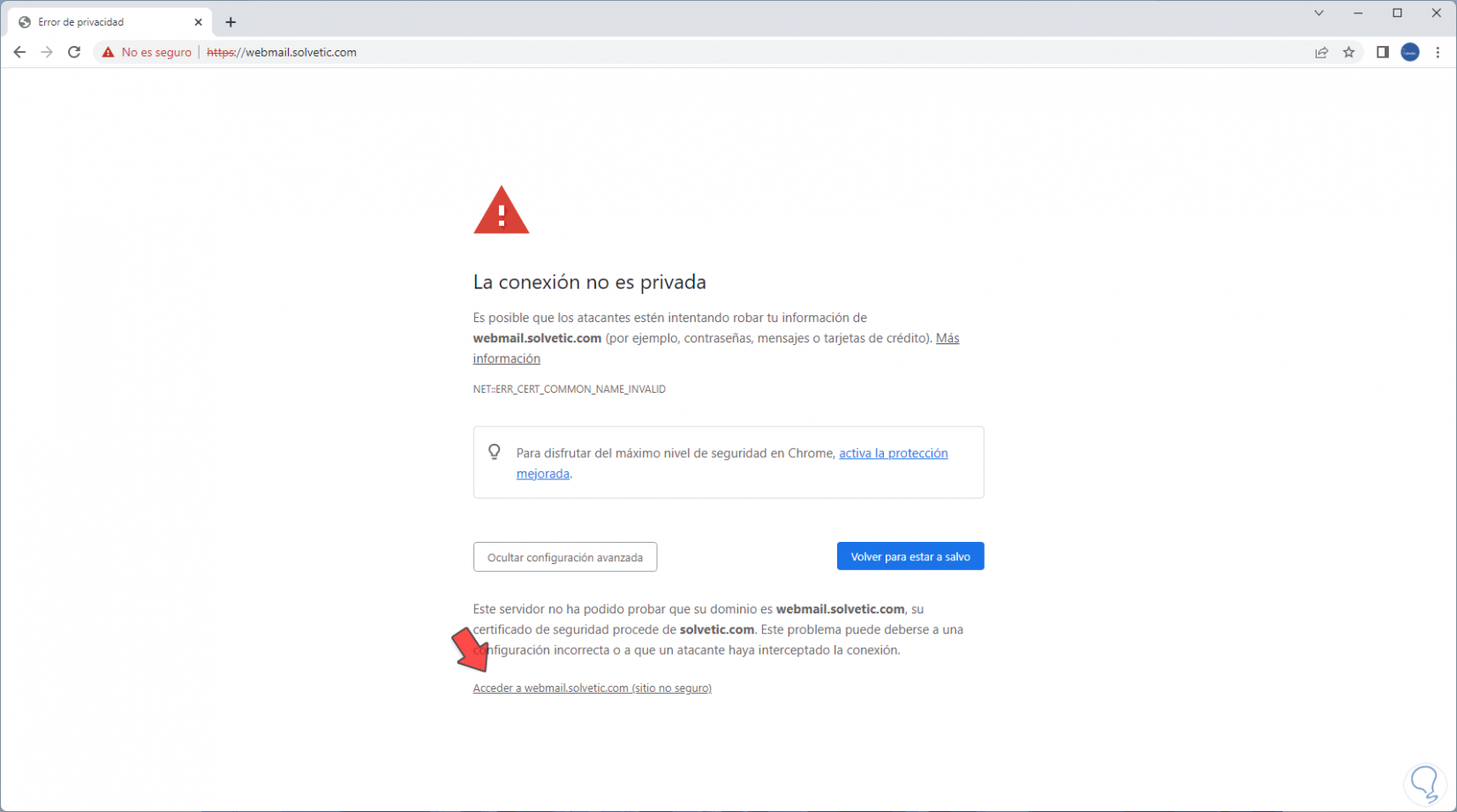Close the 'Error de privacidad' tab

(x=198, y=22)
